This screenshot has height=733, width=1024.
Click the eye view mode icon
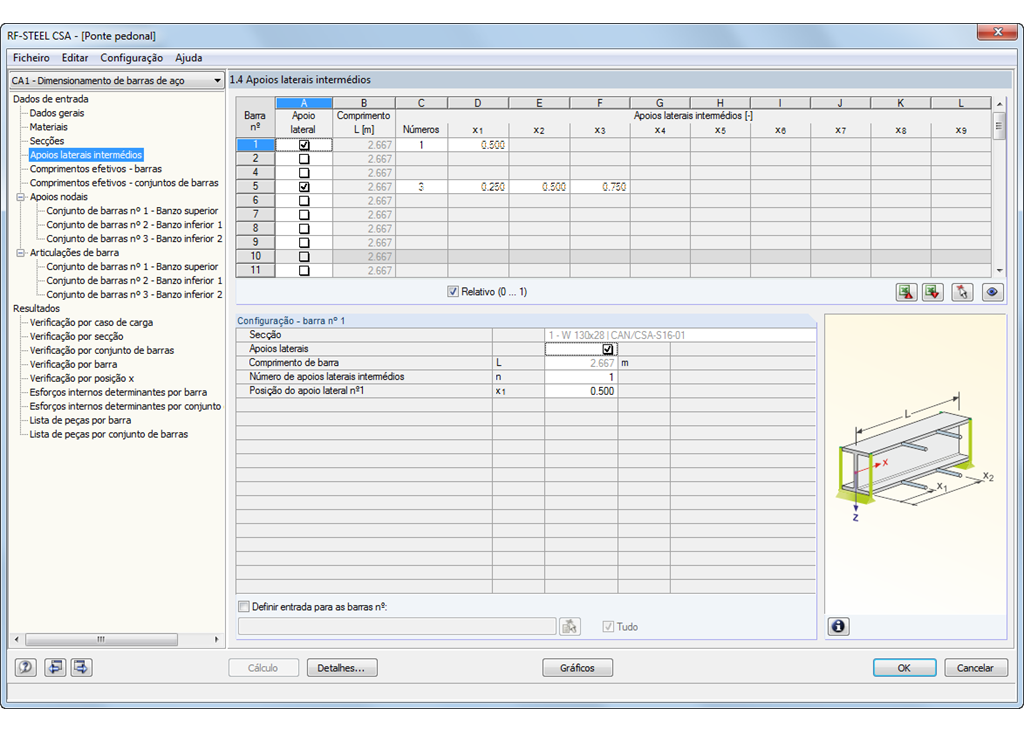(x=992, y=292)
